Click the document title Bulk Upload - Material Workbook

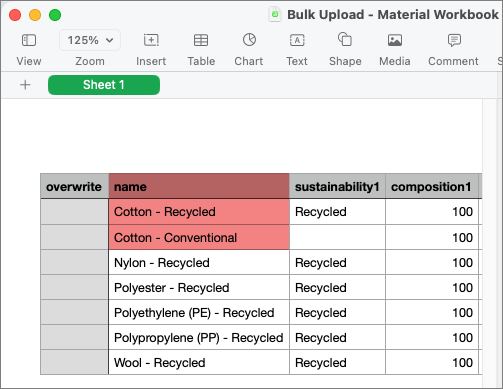coord(393,15)
